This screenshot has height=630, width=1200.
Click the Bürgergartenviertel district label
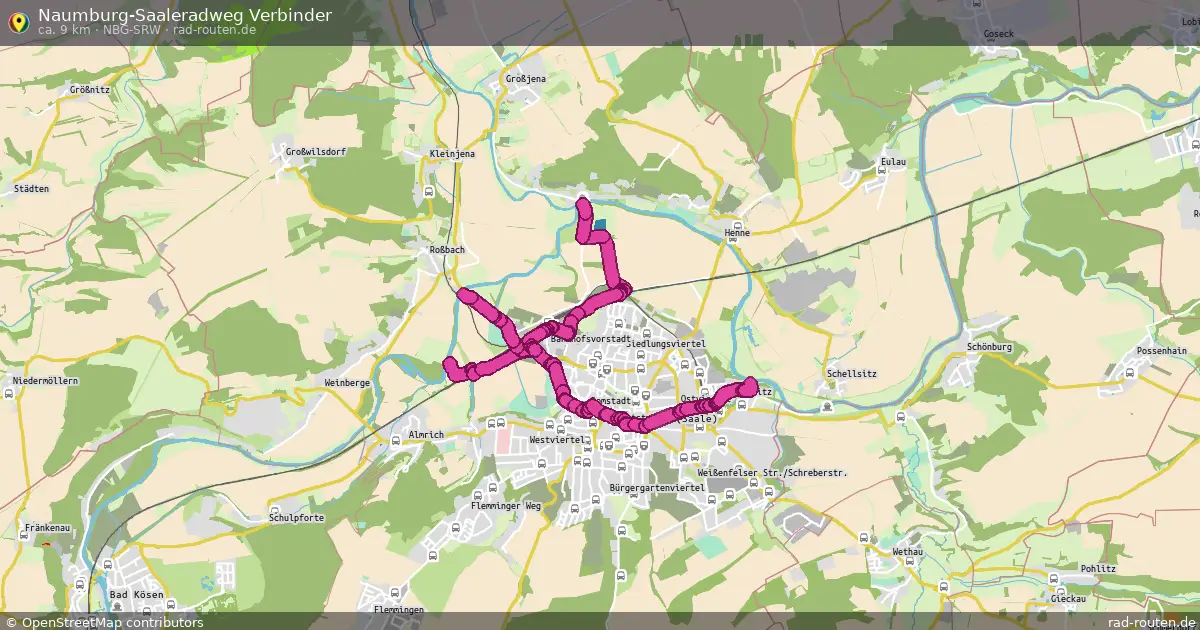(657, 487)
